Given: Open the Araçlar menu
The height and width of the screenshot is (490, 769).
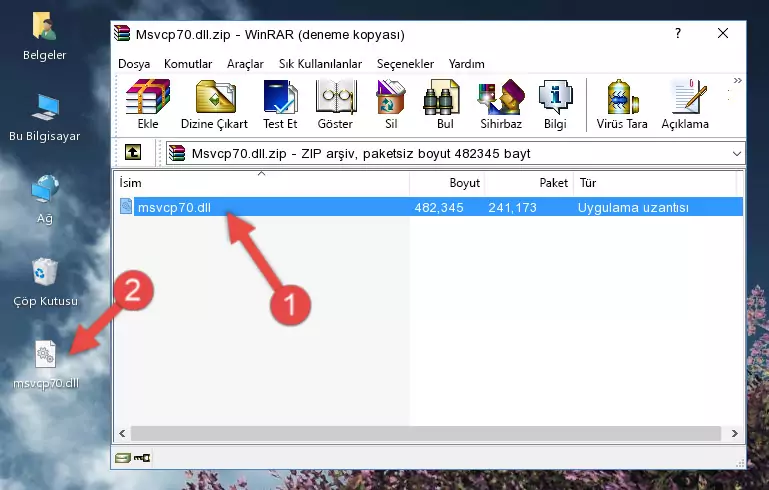Looking at the screenshot, I should coord(245,64).
